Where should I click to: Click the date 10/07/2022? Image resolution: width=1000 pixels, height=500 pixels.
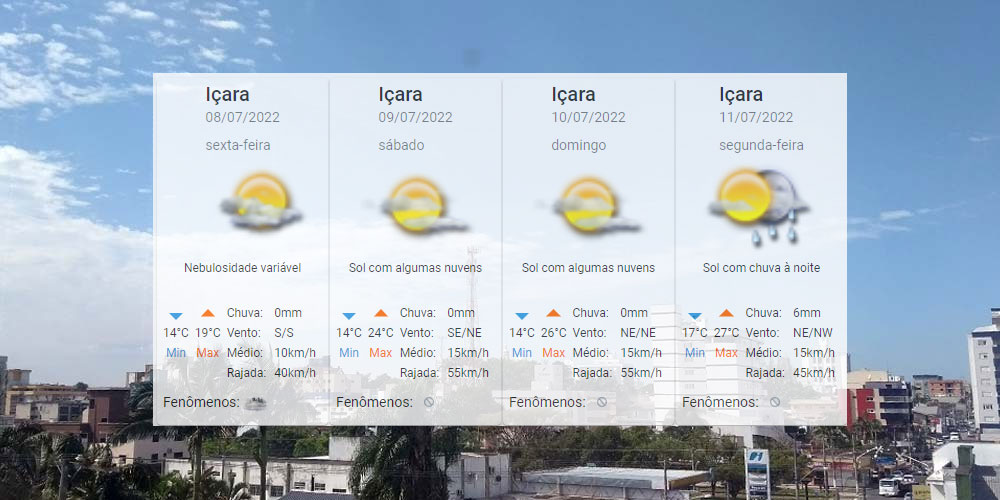tap(588, 117)
